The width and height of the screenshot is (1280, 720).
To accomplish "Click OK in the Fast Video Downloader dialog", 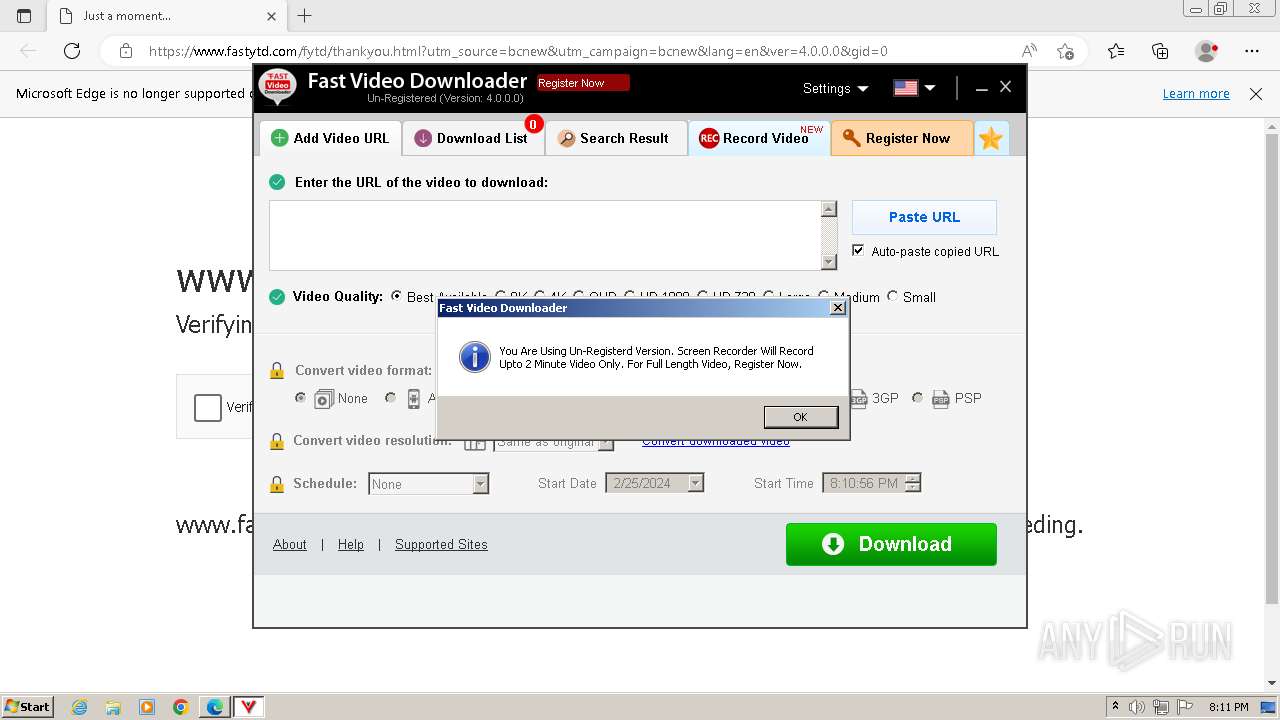I will [800, 417].
